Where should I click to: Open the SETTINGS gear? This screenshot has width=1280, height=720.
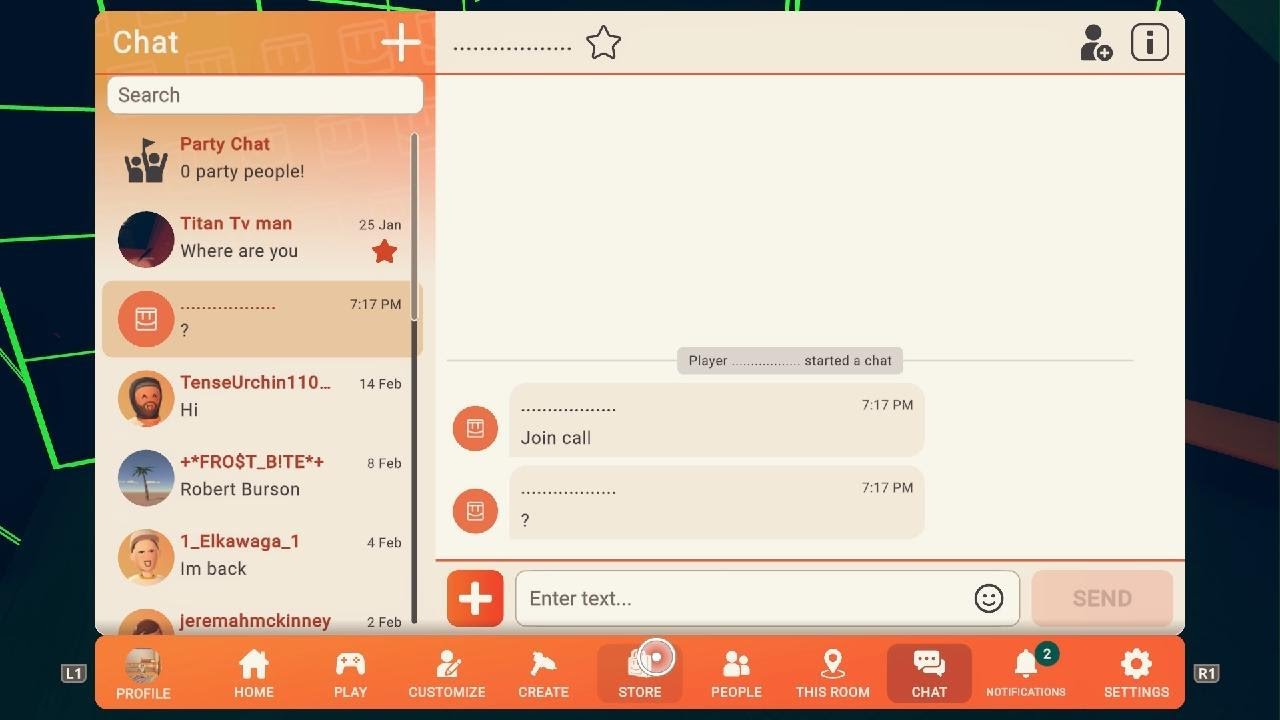[1136, 673]
